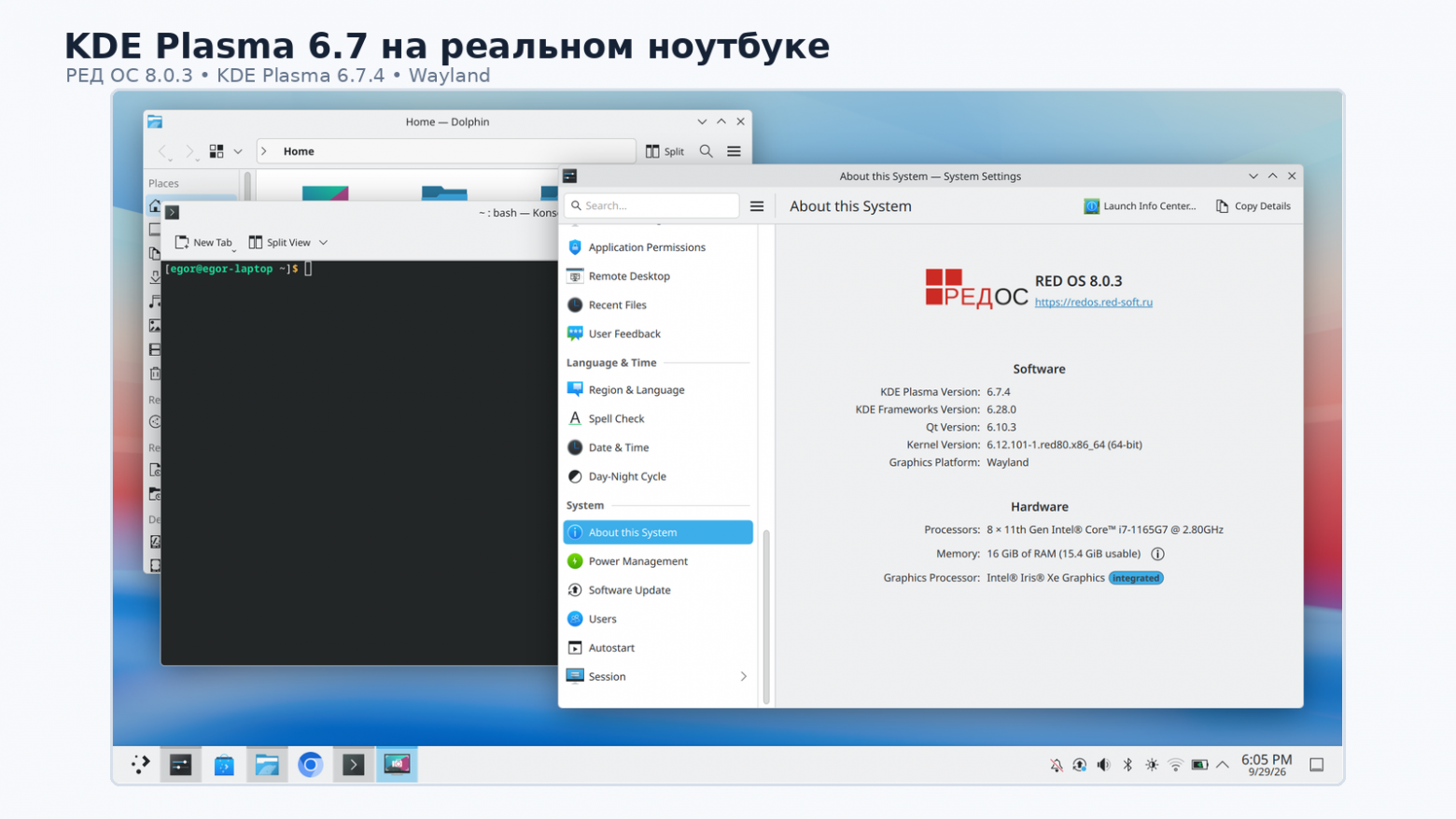Expand the Session settings entry chevron
This screenshot has width=1456, height=819.
(x=744, y=677)
